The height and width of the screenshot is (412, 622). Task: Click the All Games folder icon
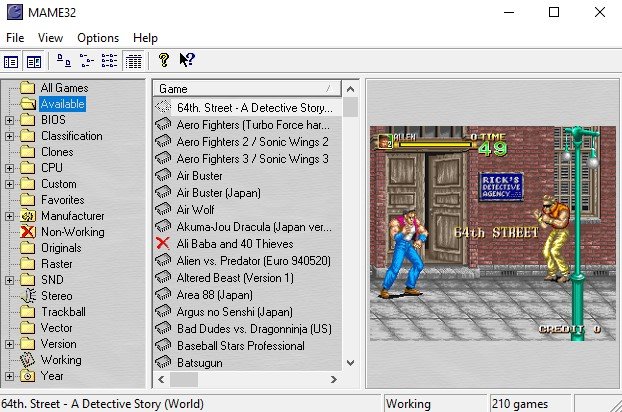pyautogui.click(x=27, y=88)
